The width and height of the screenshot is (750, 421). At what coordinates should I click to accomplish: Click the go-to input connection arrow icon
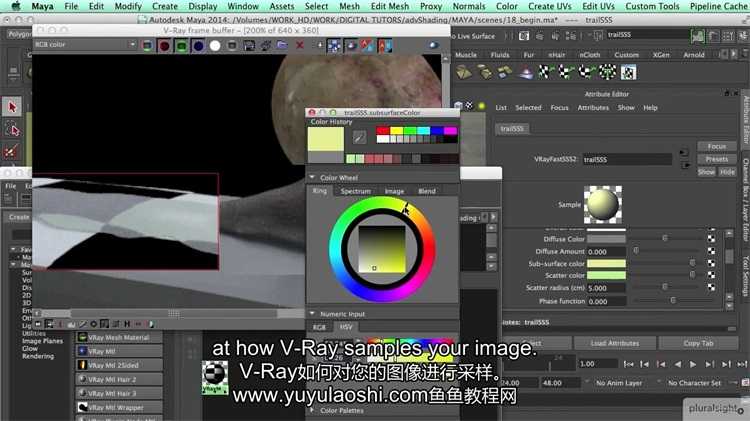pos(684,153)
